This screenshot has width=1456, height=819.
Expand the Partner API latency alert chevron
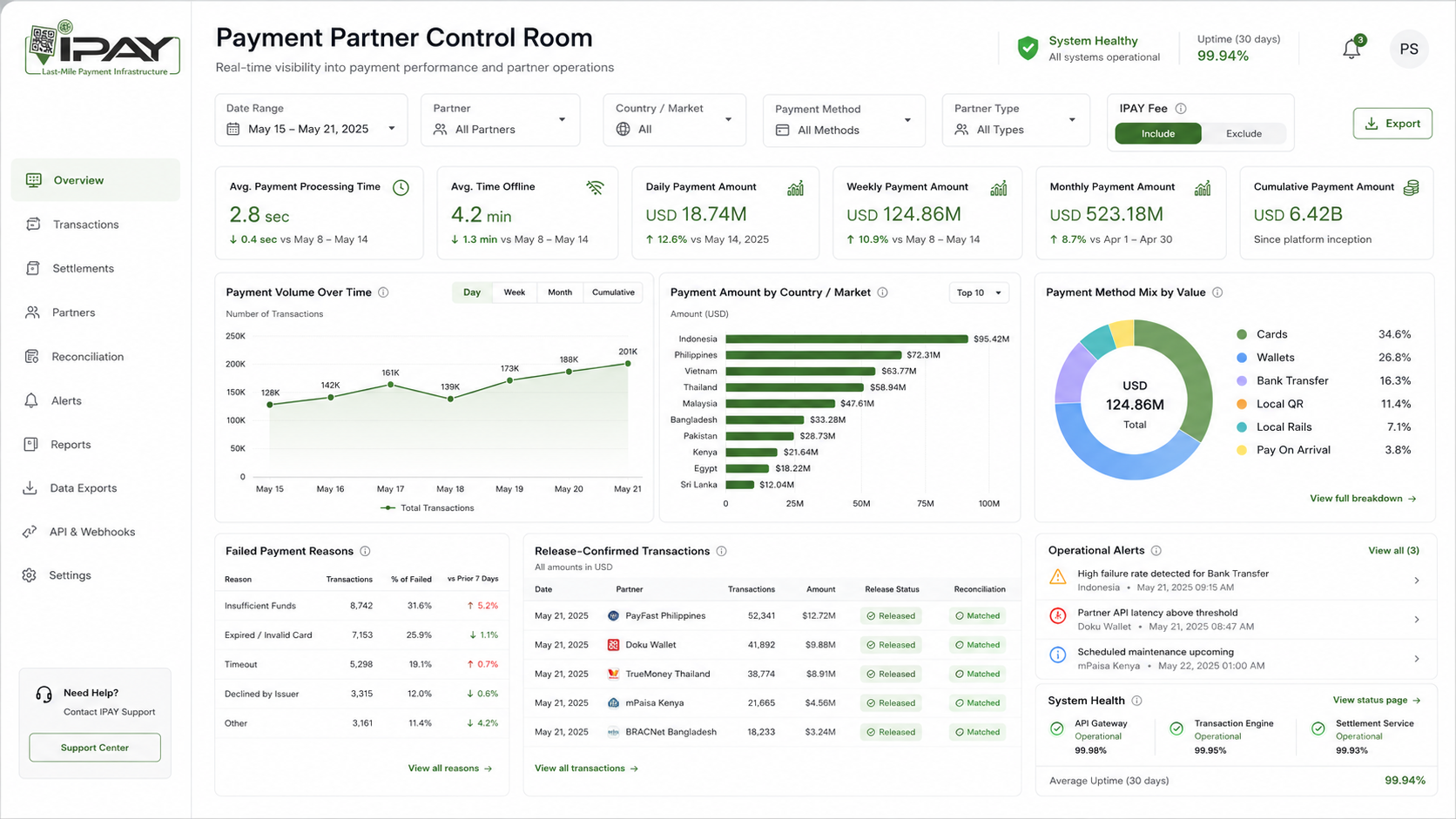[x=1417, y=620]
